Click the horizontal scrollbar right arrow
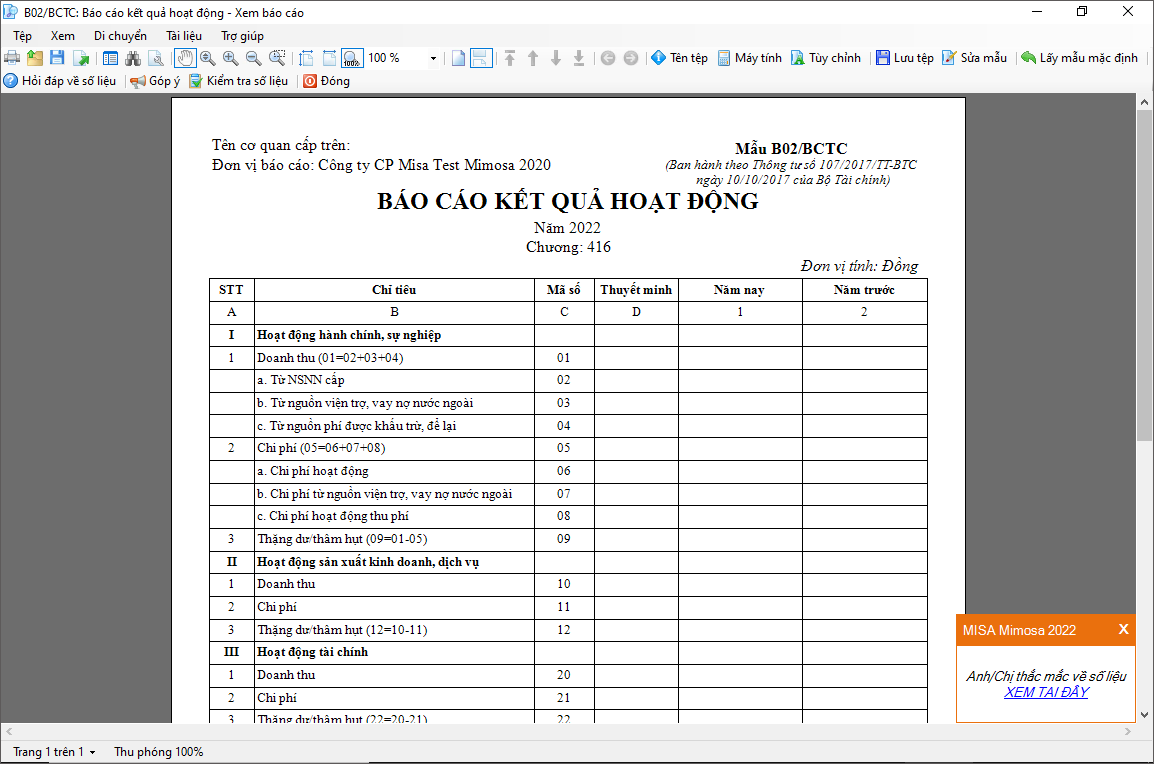The image size is (1154, 764). coord(1128,732)
